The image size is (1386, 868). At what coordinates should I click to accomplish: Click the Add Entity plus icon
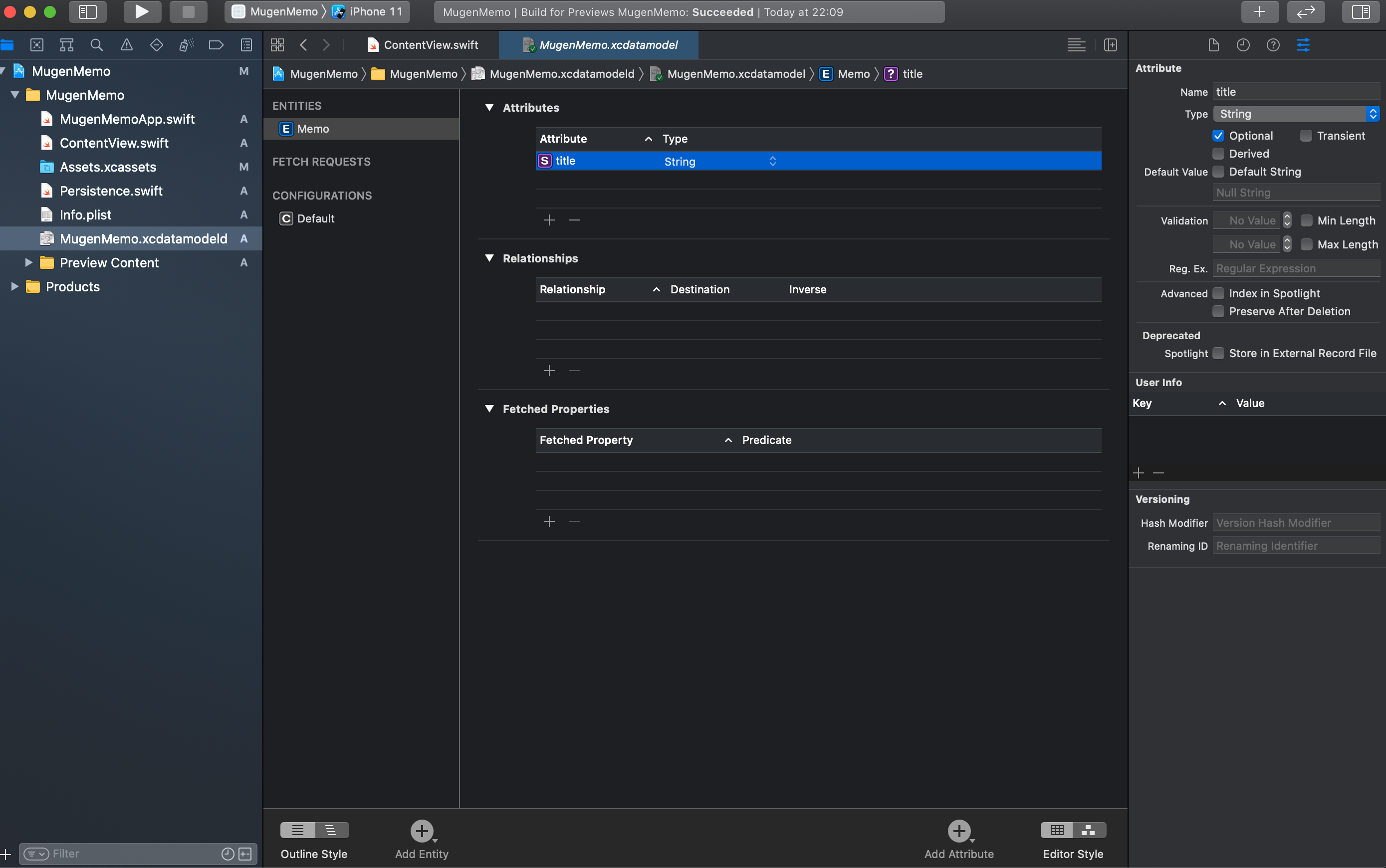[422, 831]
